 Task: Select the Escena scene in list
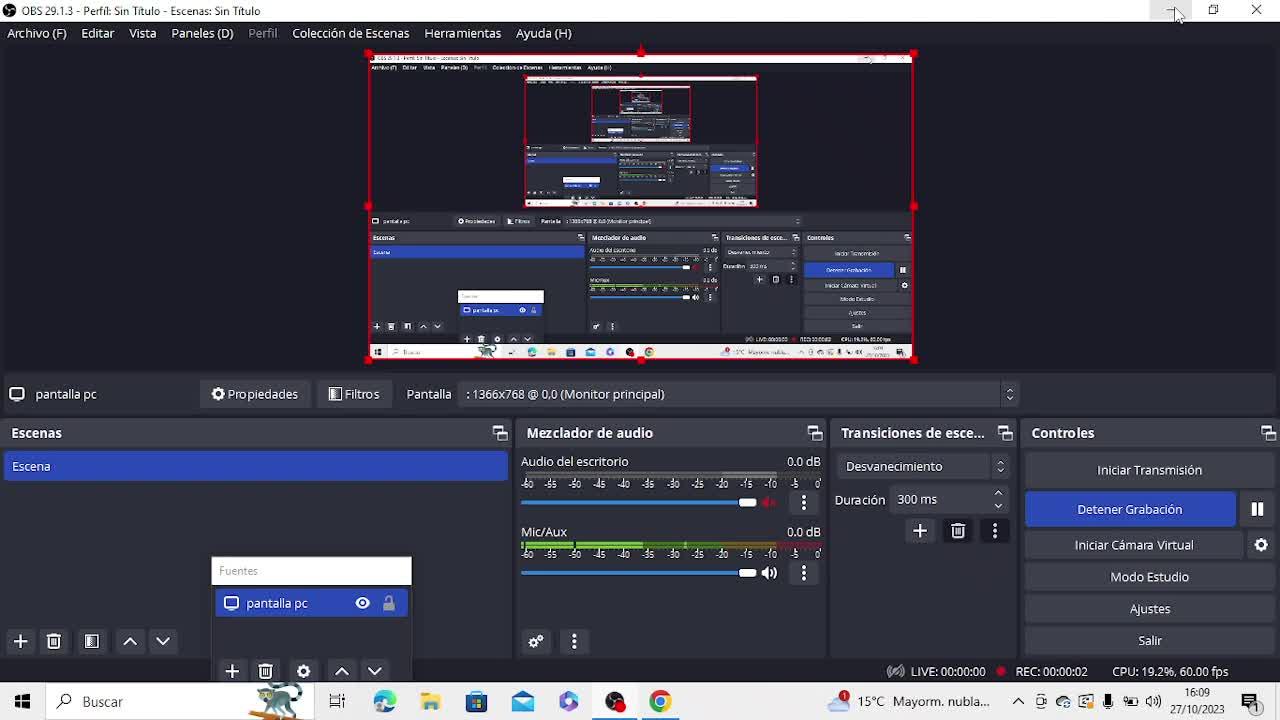[256, 466]
